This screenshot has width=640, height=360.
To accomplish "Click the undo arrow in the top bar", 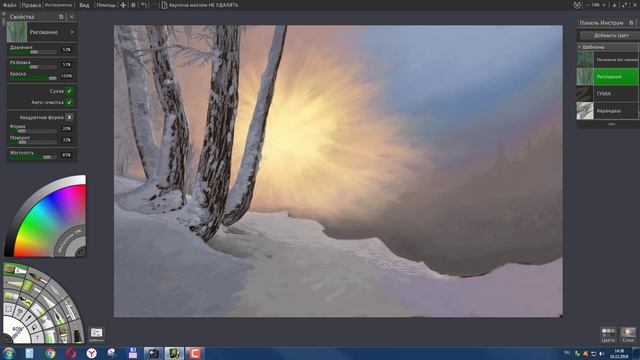I will pyautogui.click(x=144, y=5).
